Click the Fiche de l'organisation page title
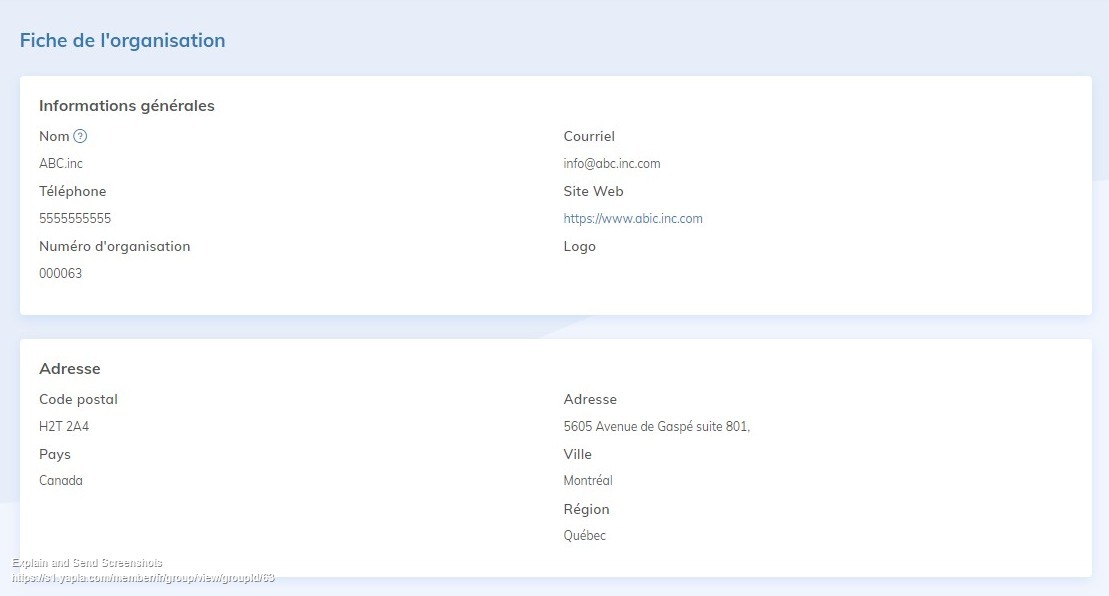Viewport: 1109px width, 596px height. click(122, 41)
